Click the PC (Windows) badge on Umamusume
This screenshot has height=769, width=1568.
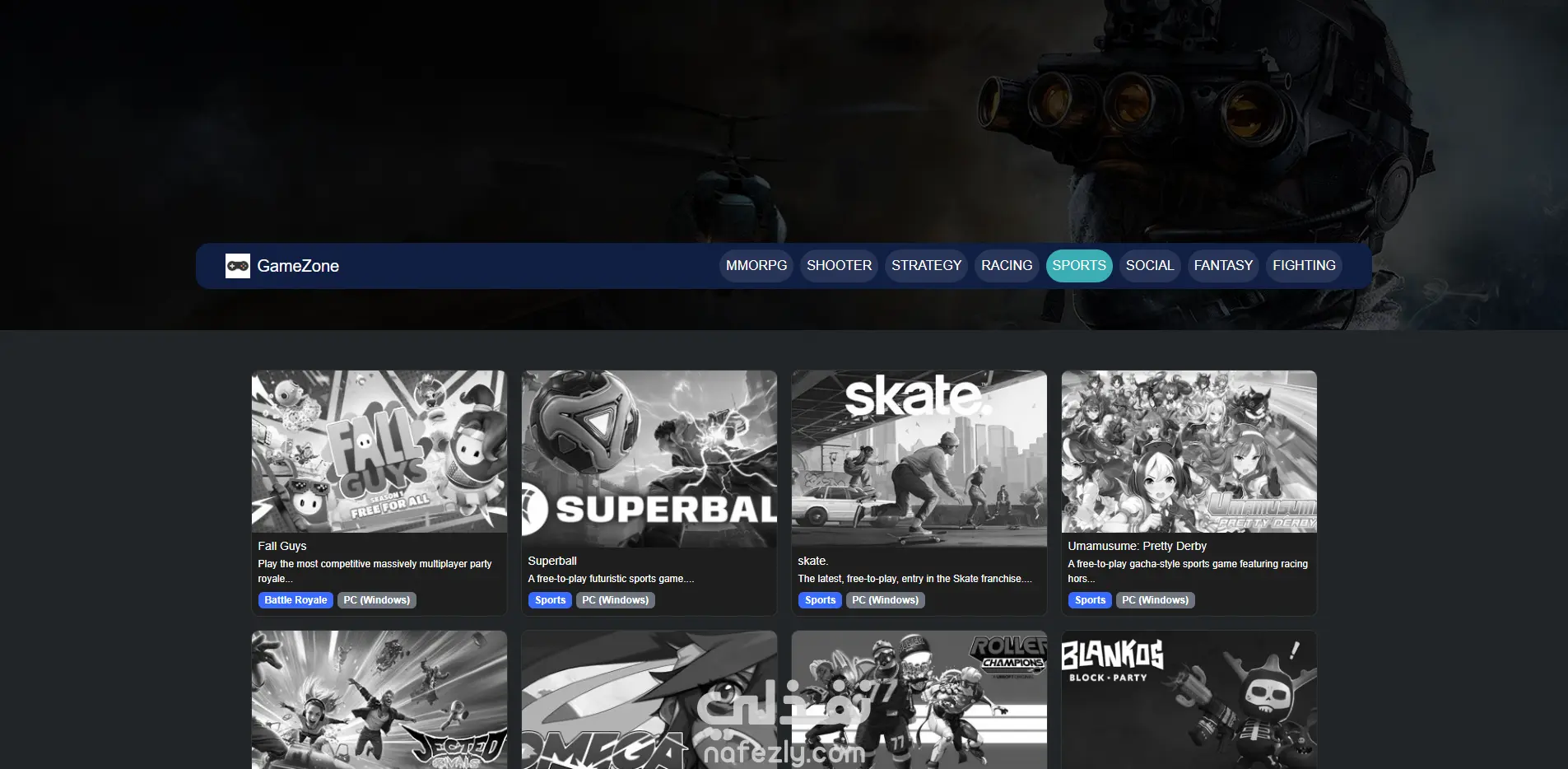[x=1156, y=600]
